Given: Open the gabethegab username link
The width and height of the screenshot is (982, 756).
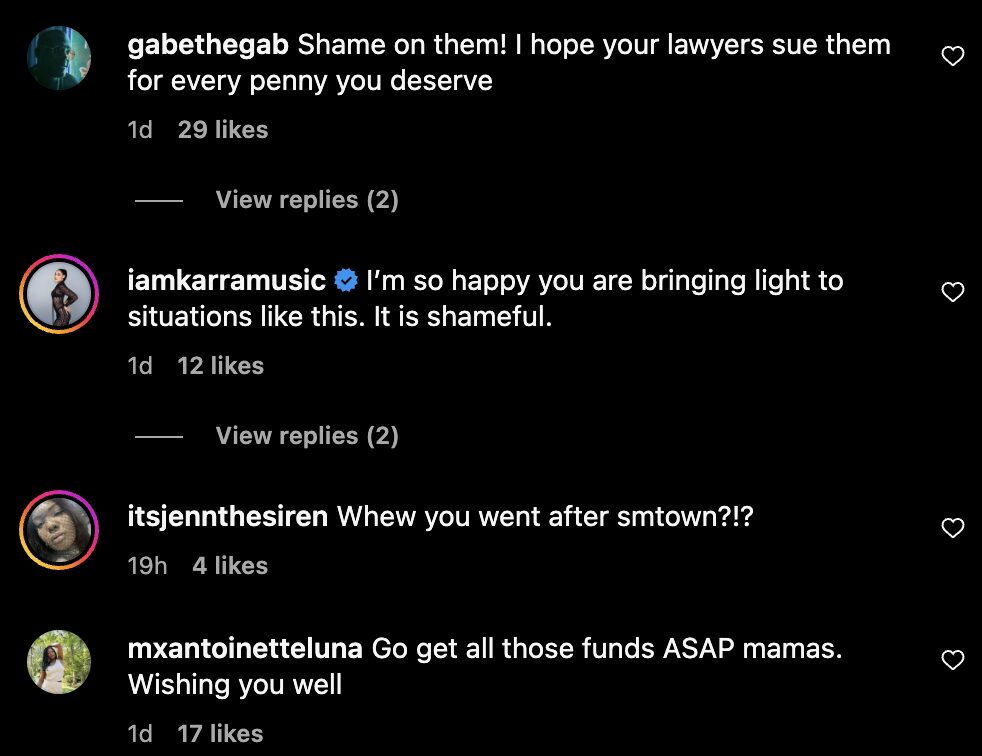Looking at the screenshot, I should coord(208,45).
